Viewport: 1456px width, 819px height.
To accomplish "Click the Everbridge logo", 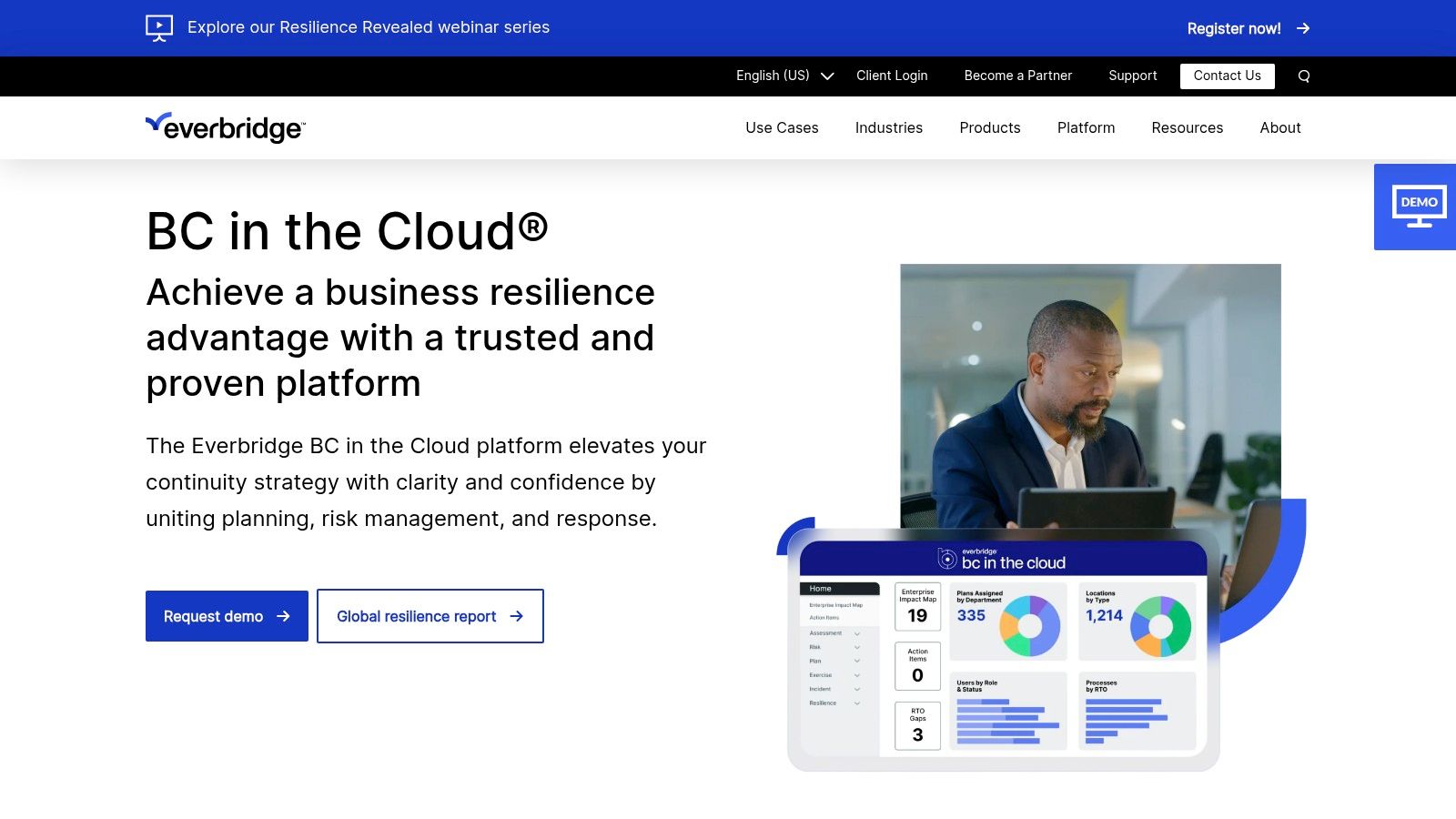I will 225,127.
